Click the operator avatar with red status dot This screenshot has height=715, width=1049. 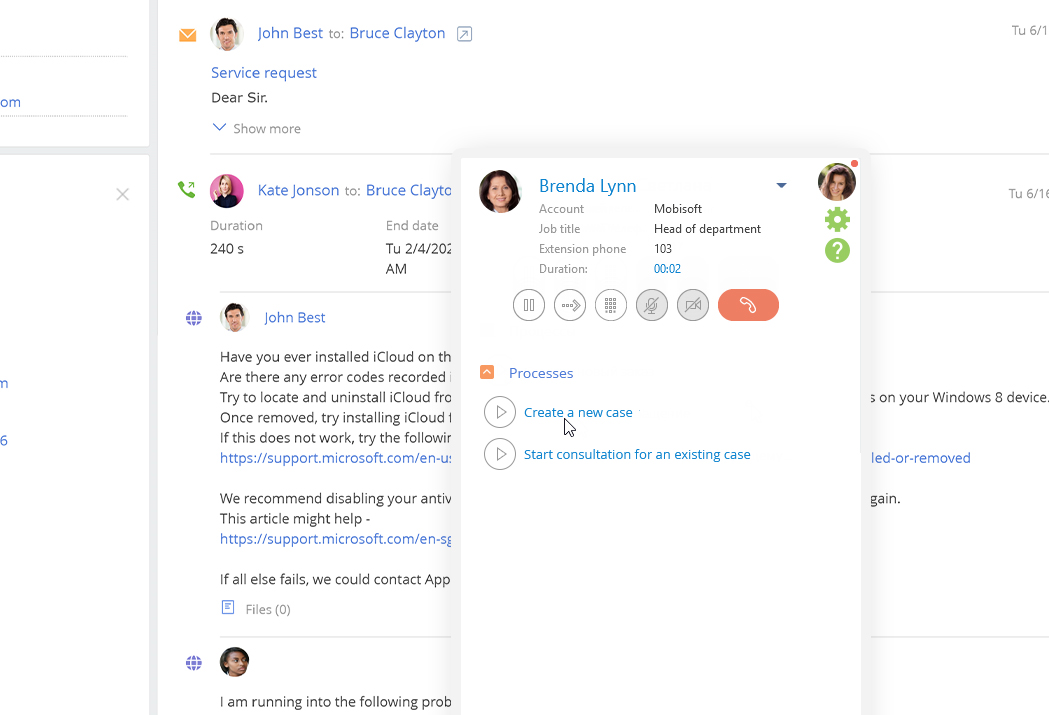click(x=836, y=182)
